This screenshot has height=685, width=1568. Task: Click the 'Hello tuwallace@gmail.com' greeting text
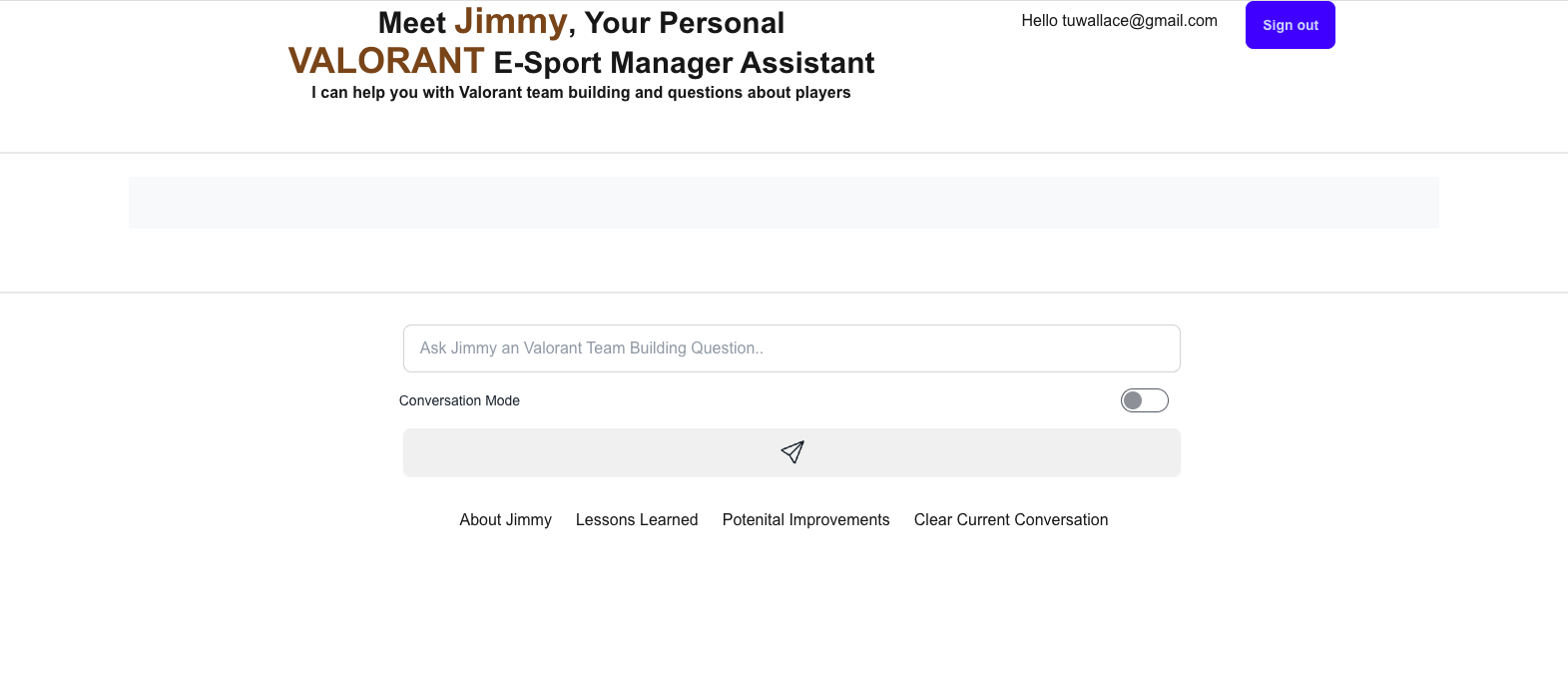click(x=1119, y=20)
